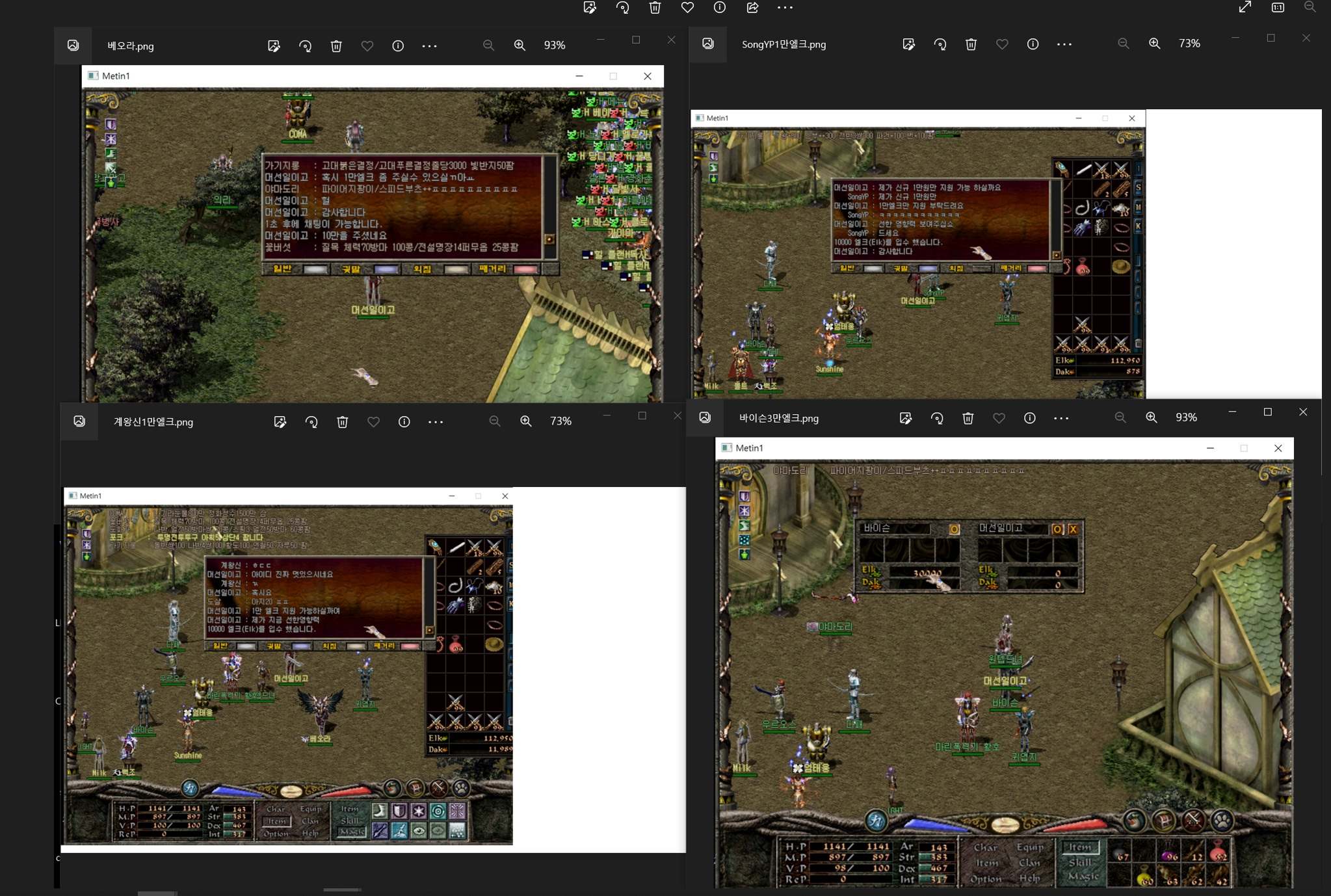Click the info icon in the topmost background toolbar
Screen dimensions: 1331x896
point(720,8)
